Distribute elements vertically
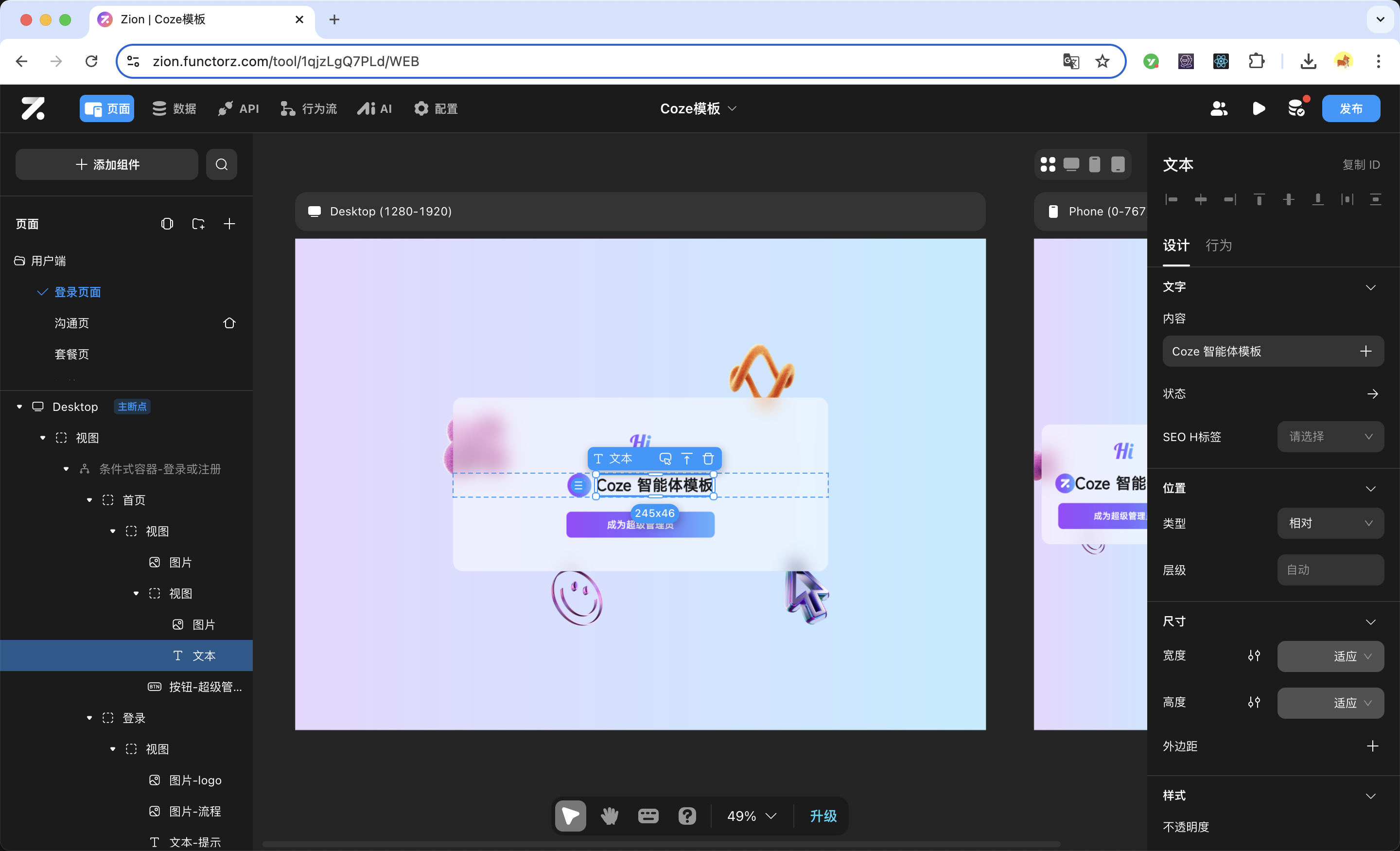This screenshot has height=851, width=1400. pos(1376,199)
